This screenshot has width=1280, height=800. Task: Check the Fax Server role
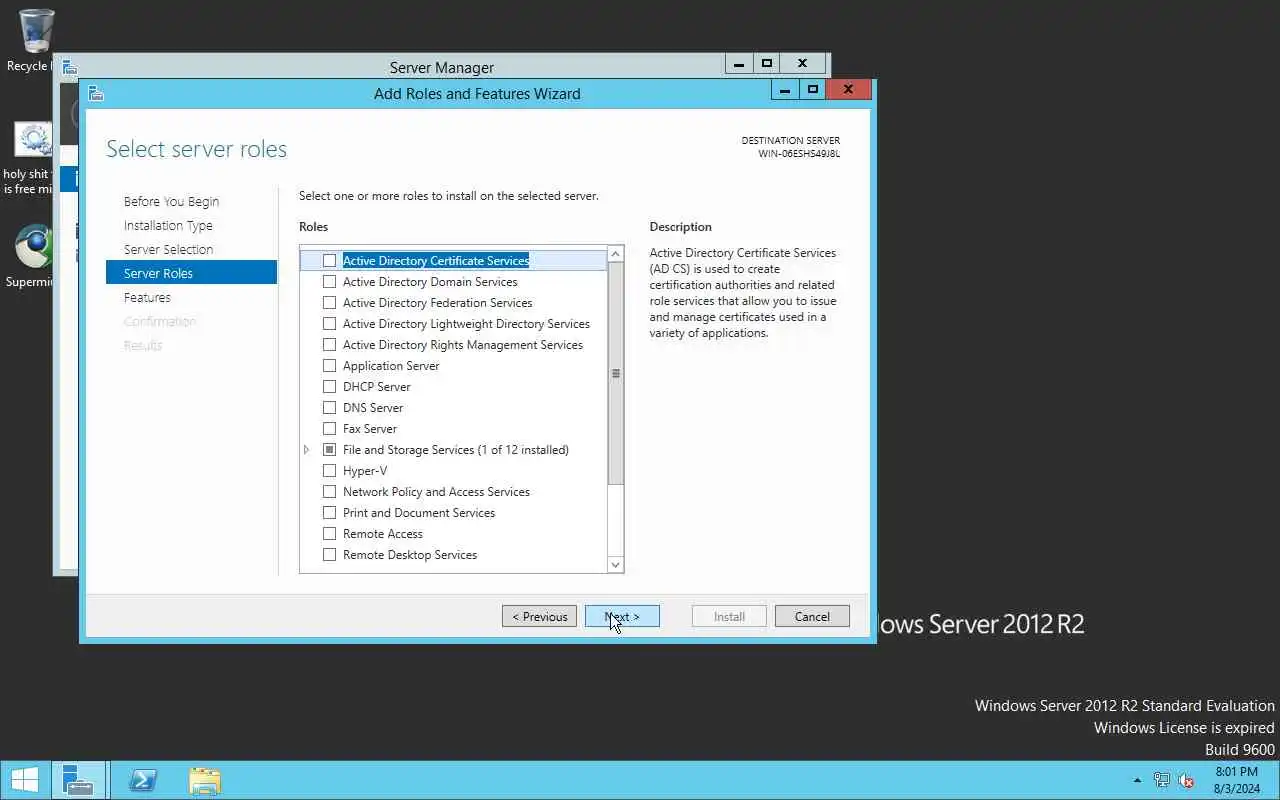[x=329, y=428]
